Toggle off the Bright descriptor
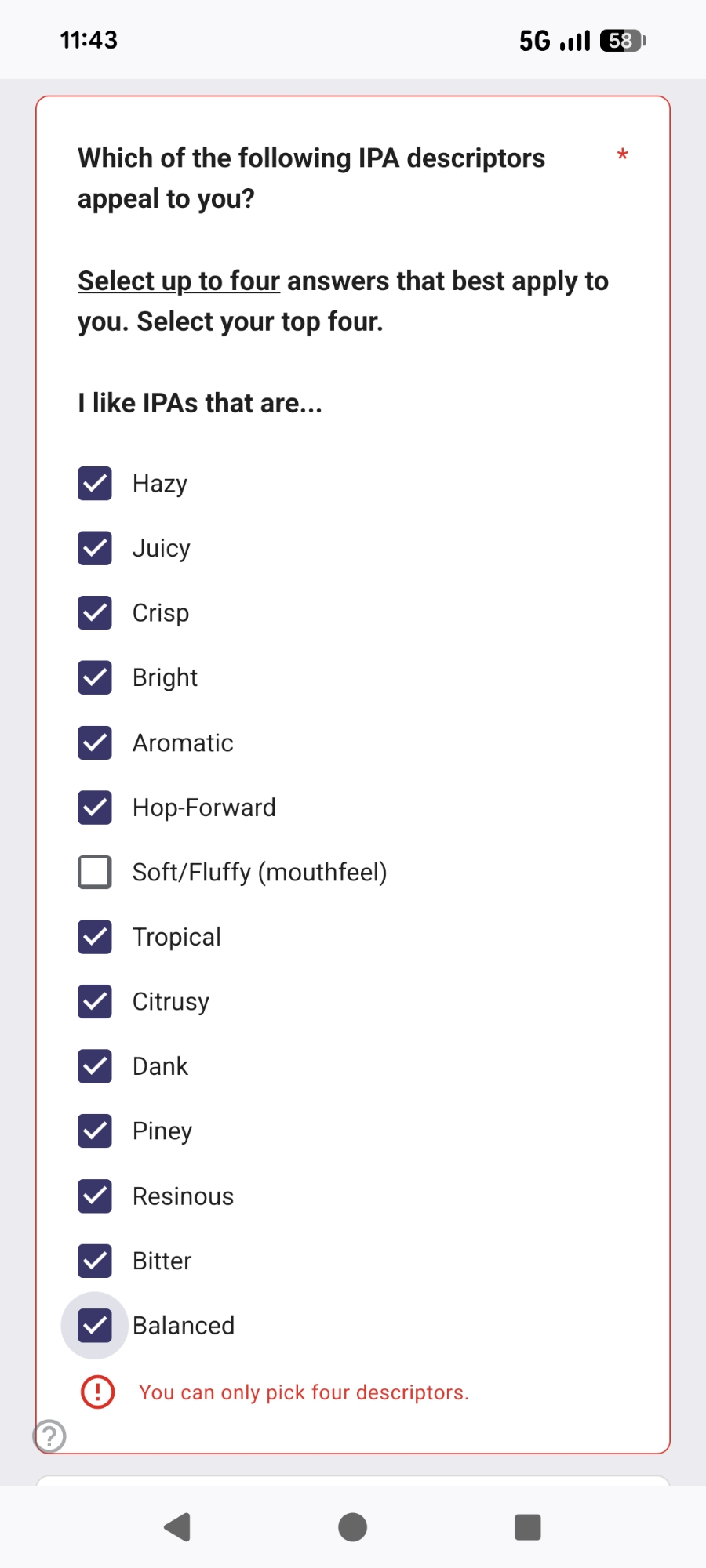 [x=95, y=677]
